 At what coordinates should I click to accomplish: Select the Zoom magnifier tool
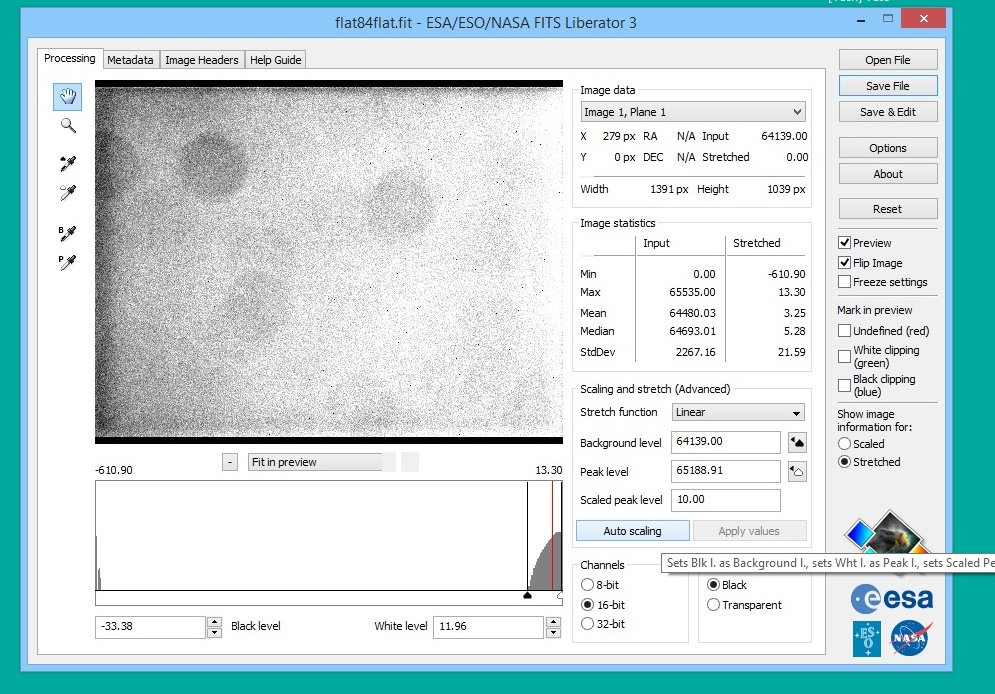[x=68, y=126]
